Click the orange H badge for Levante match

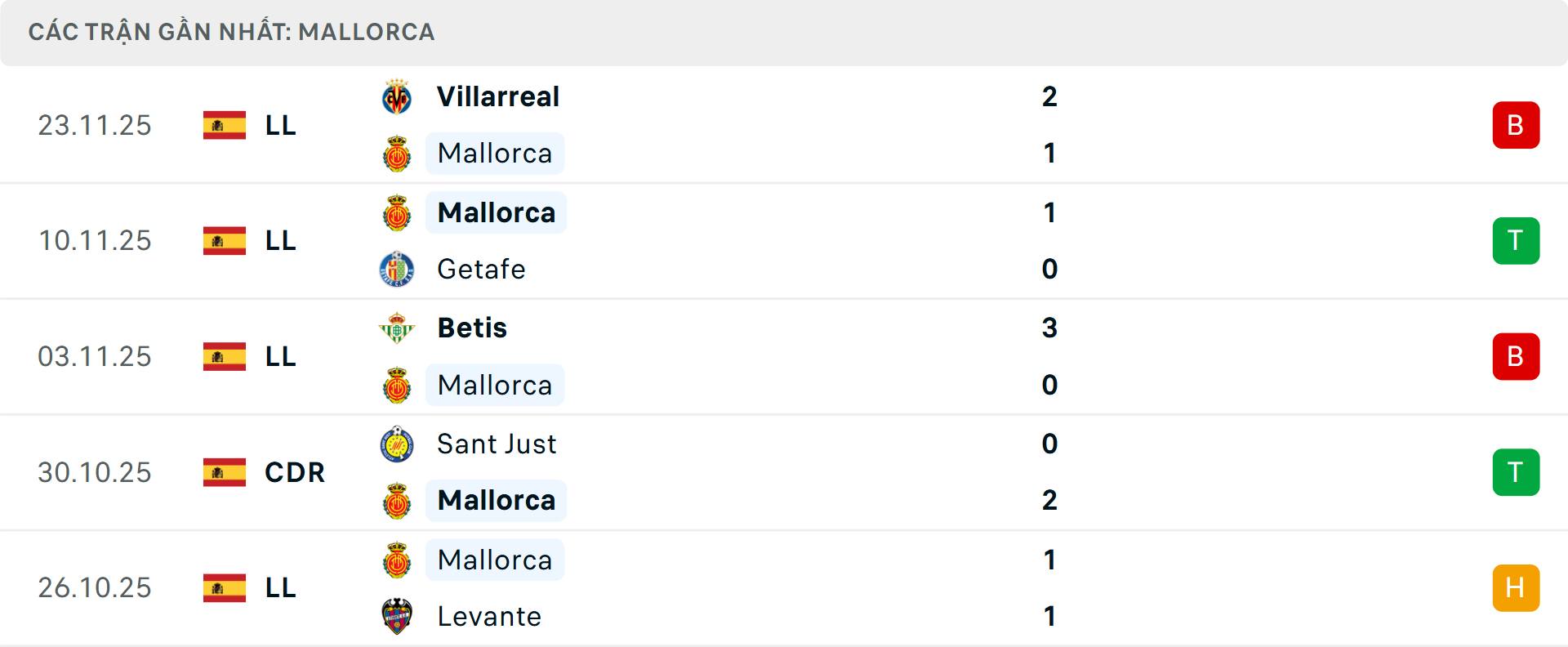(1516, 588)
